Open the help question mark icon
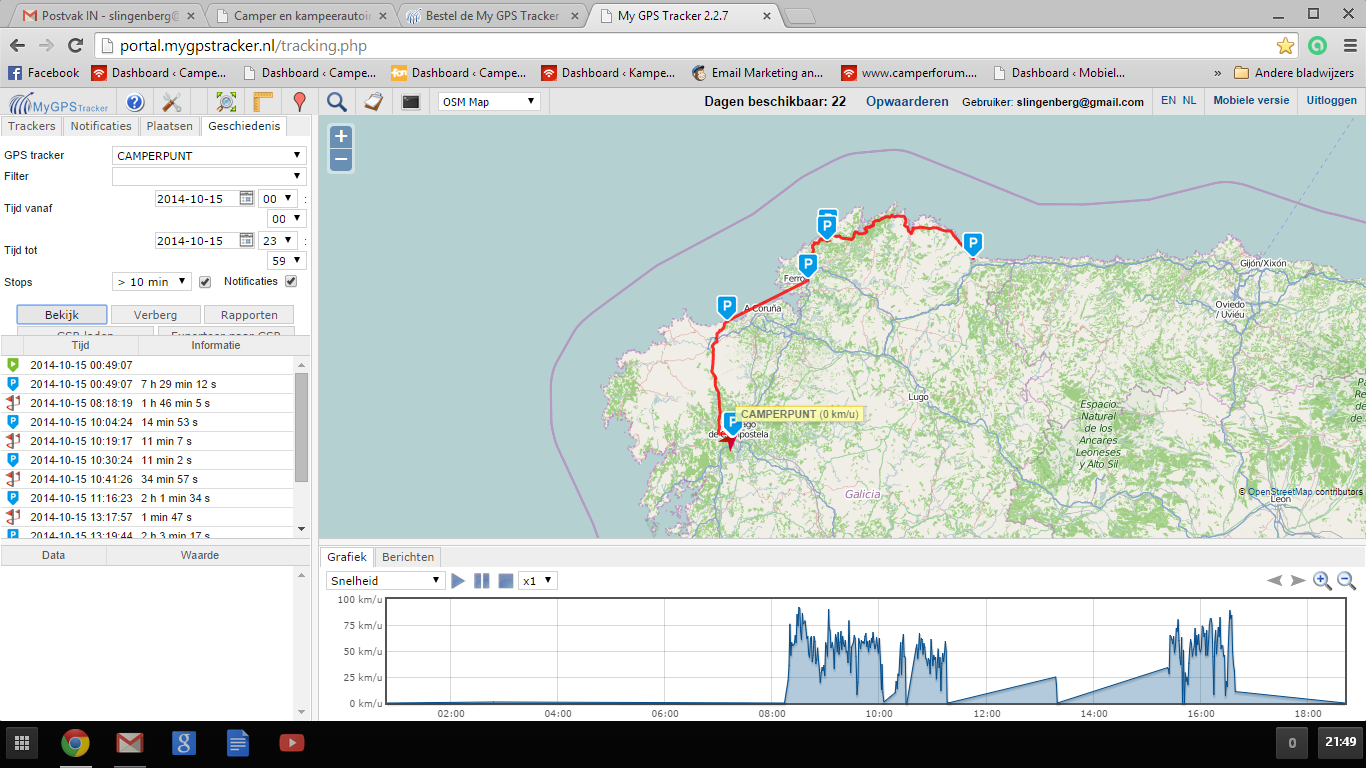Image resolution: width=1366 pixels, height=768 pixels. pos(135,102)
